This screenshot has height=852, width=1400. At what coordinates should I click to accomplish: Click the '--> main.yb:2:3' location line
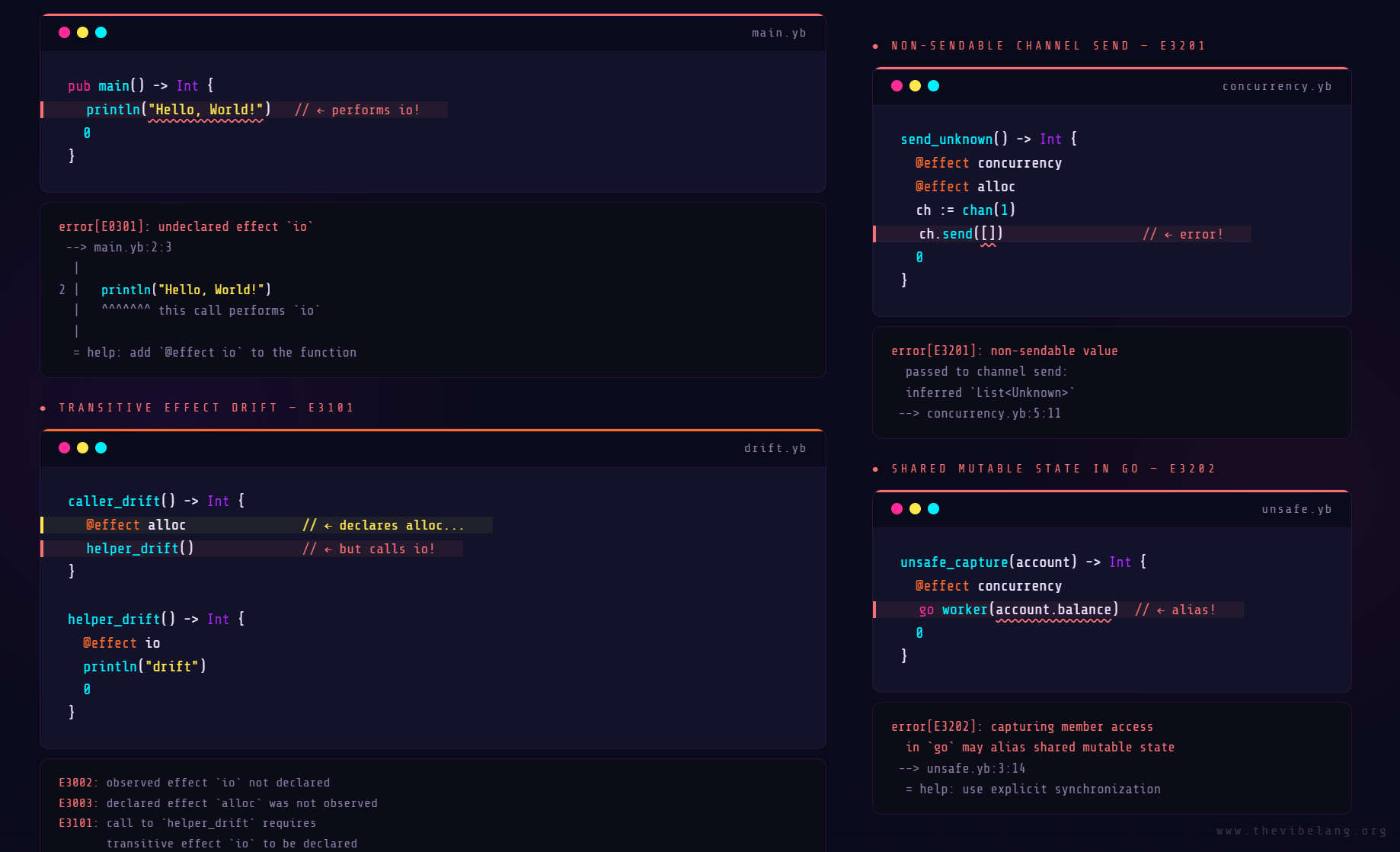click(x=119, y=247)
